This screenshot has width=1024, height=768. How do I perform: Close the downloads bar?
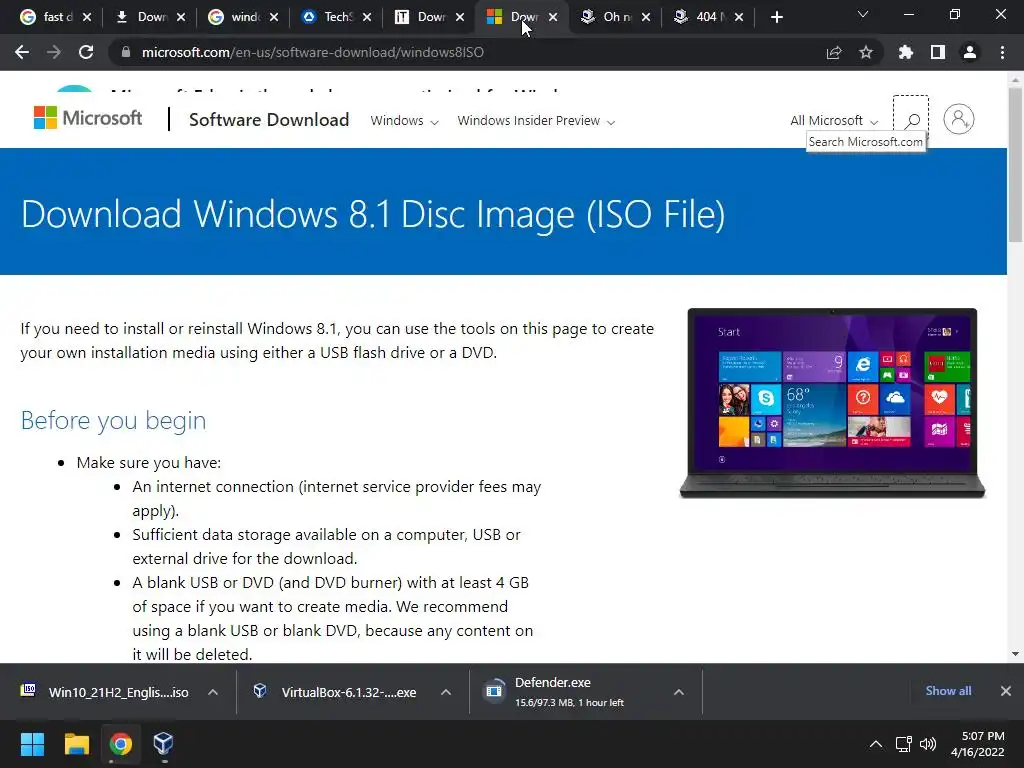1006,691
